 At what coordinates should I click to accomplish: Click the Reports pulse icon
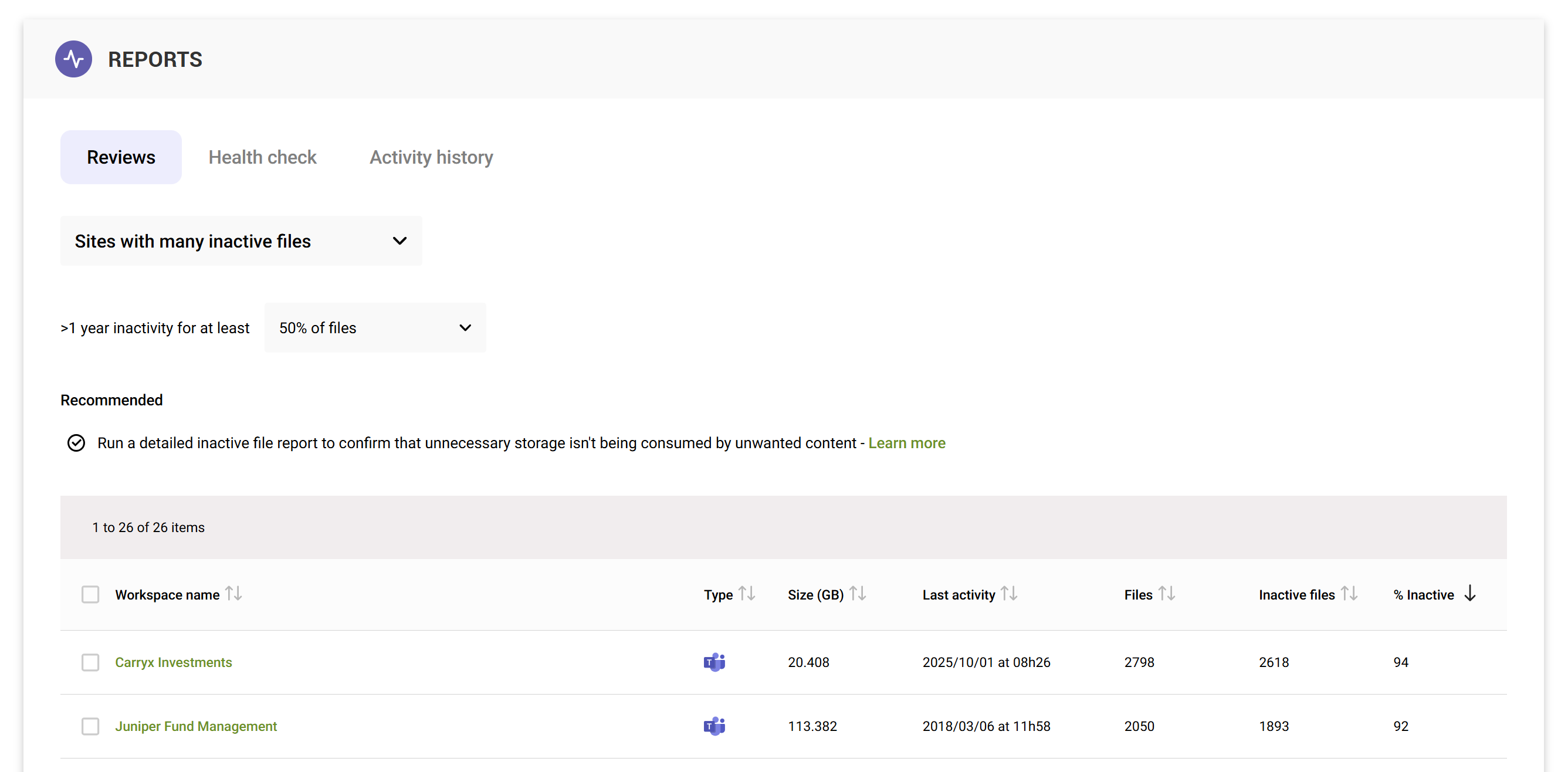tap(73, 59)
